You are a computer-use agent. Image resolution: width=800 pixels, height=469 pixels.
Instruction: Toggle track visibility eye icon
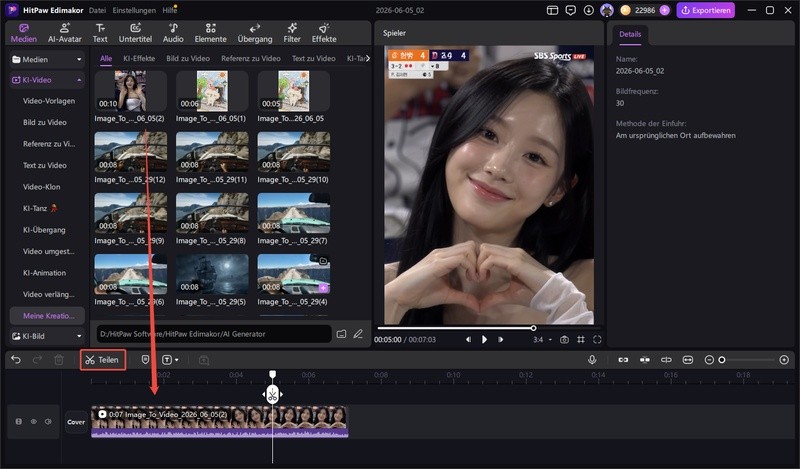[x=34, y=422]
